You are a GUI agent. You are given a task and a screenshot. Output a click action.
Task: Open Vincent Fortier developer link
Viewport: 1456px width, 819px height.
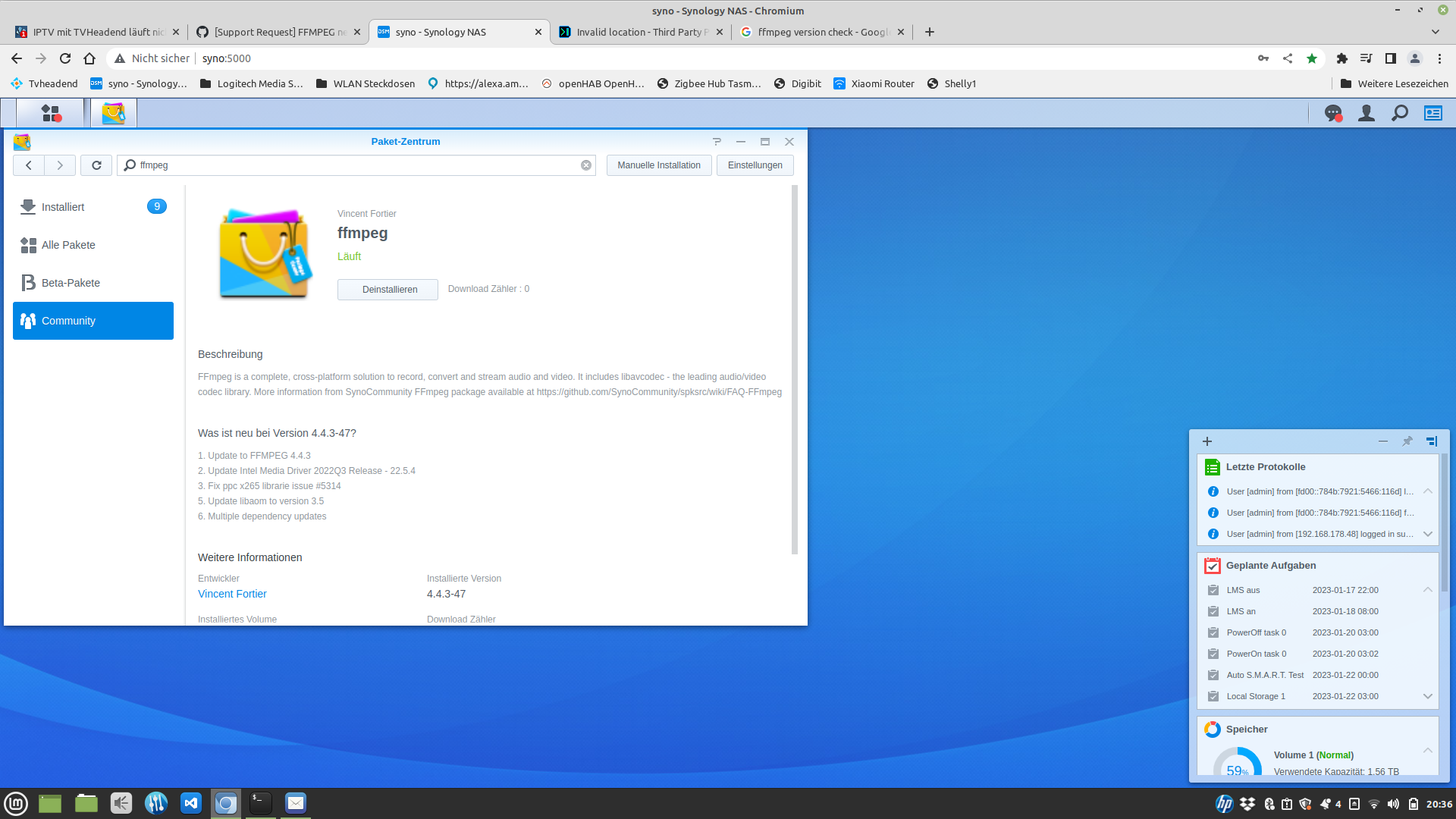(232, 594)
